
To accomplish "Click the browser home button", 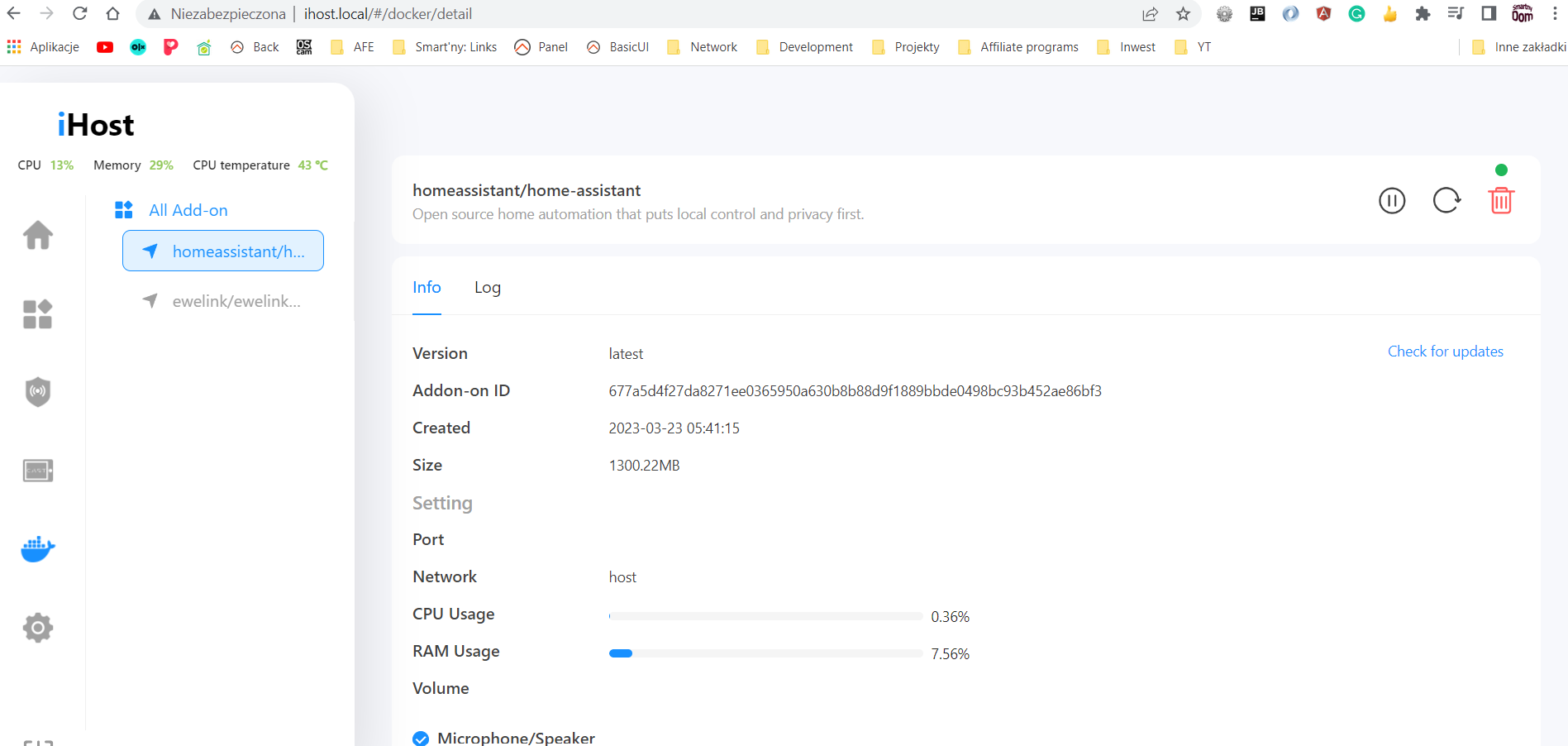I will point(112,14).
